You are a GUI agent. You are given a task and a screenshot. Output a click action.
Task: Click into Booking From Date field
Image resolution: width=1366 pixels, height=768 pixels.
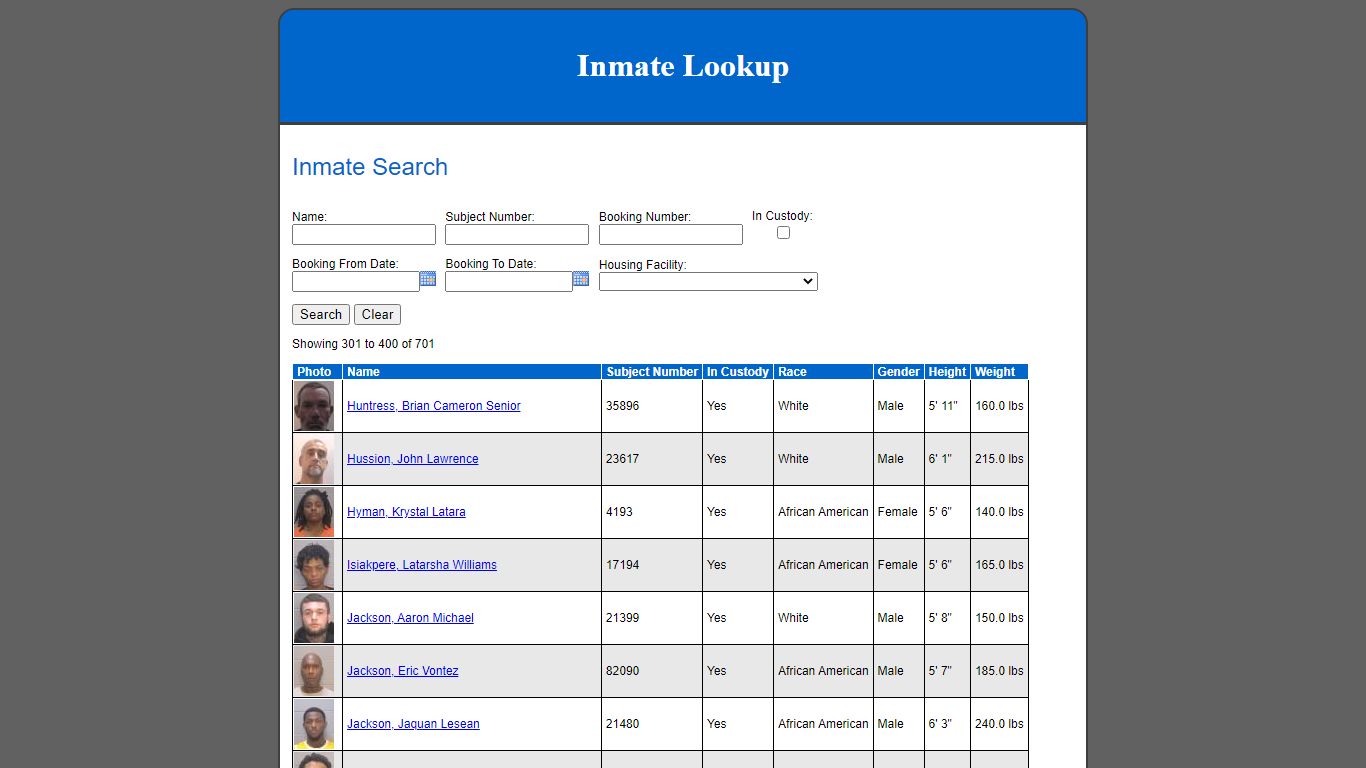click(x=356, y=282)
